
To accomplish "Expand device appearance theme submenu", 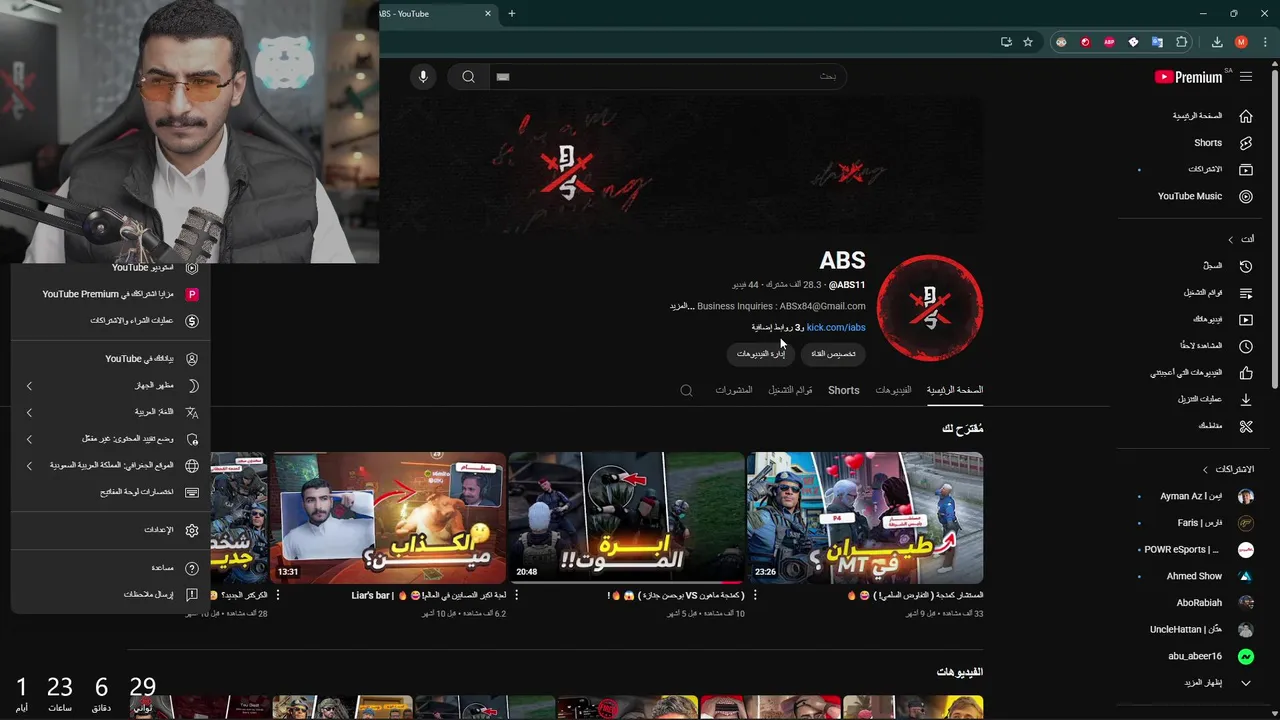I will [110, 385].
